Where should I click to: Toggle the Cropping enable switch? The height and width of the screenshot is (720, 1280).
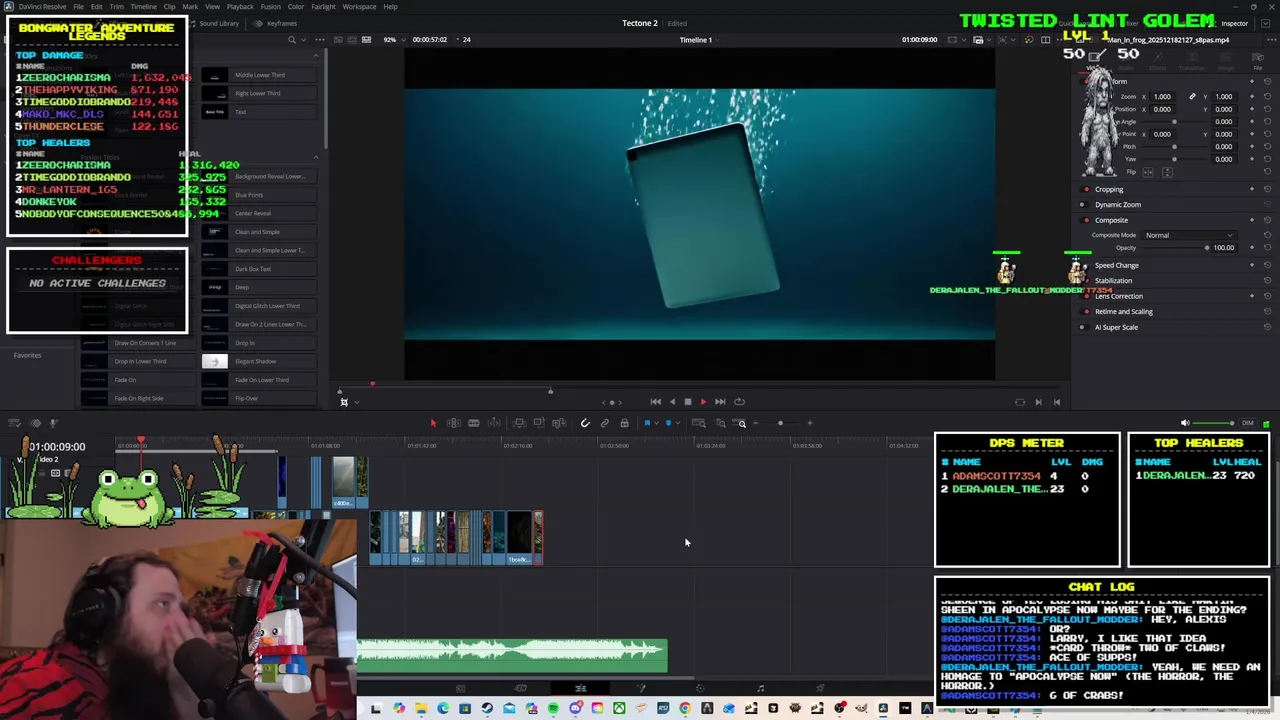click(x=1086, y=189)
